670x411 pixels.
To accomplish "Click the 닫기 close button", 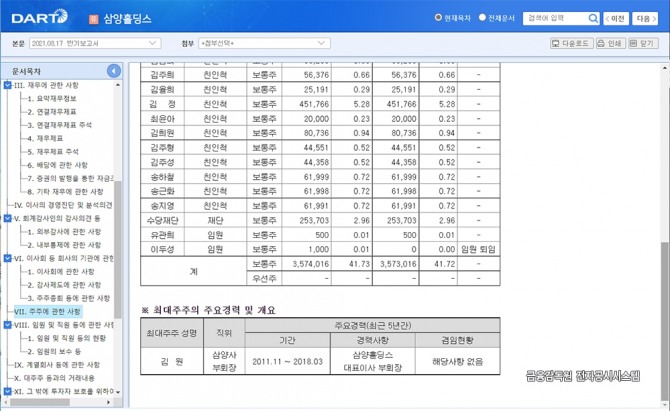I will [643, 44].
